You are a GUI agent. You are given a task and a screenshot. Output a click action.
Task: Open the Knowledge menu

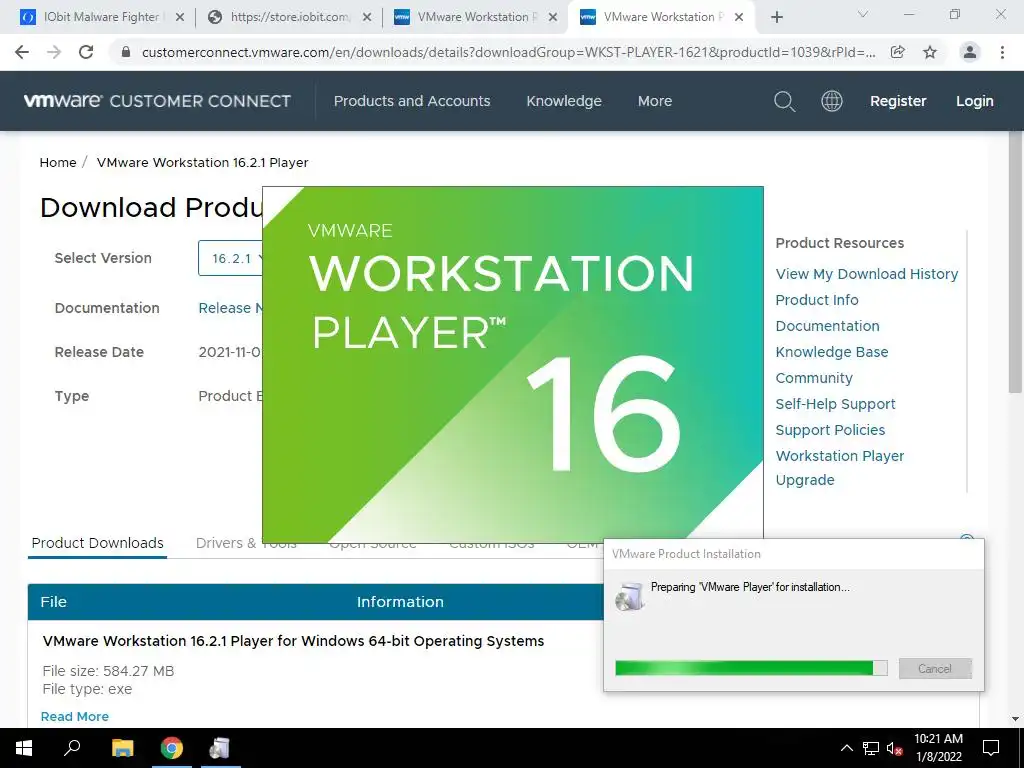pyautogui.click(x=564, y=101)
